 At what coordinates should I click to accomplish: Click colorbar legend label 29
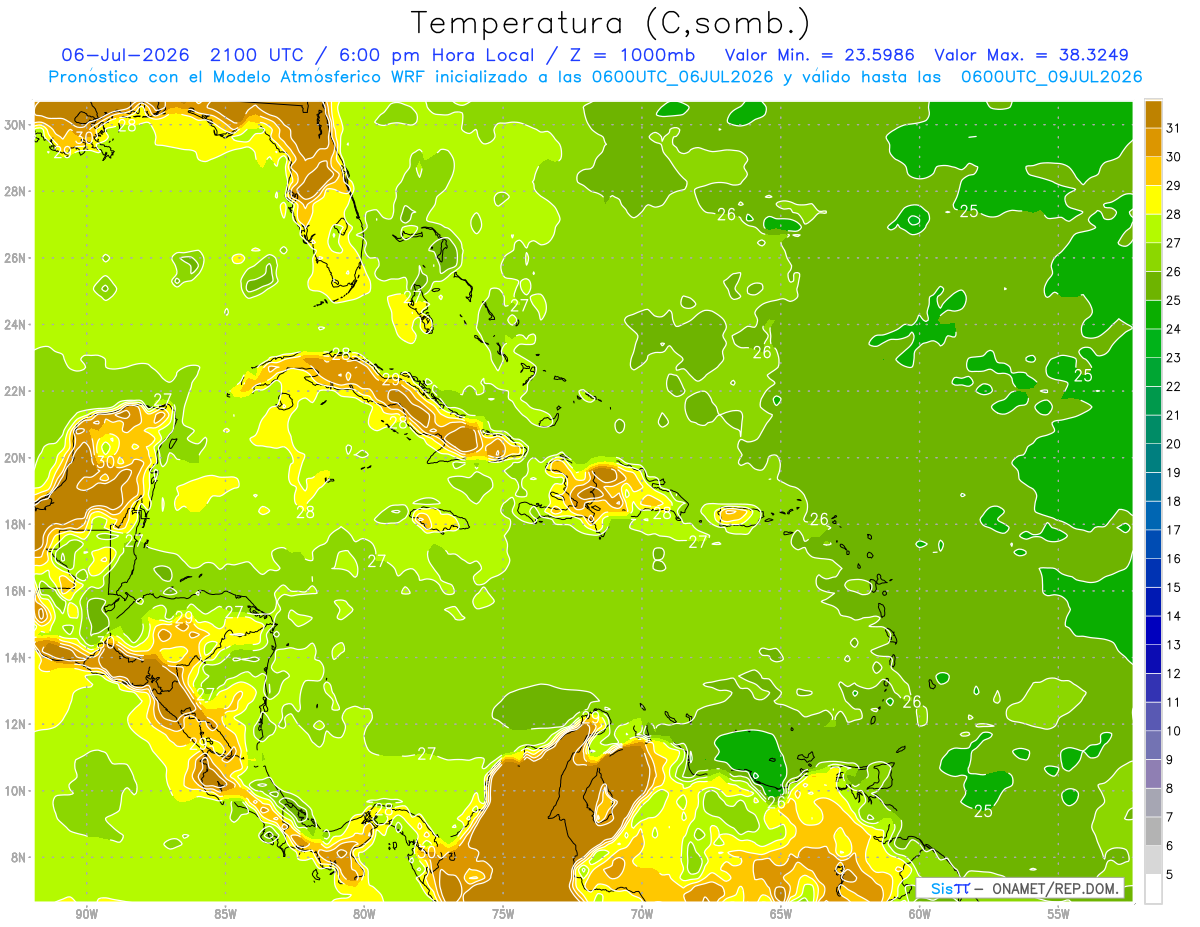pos(1174,185)
